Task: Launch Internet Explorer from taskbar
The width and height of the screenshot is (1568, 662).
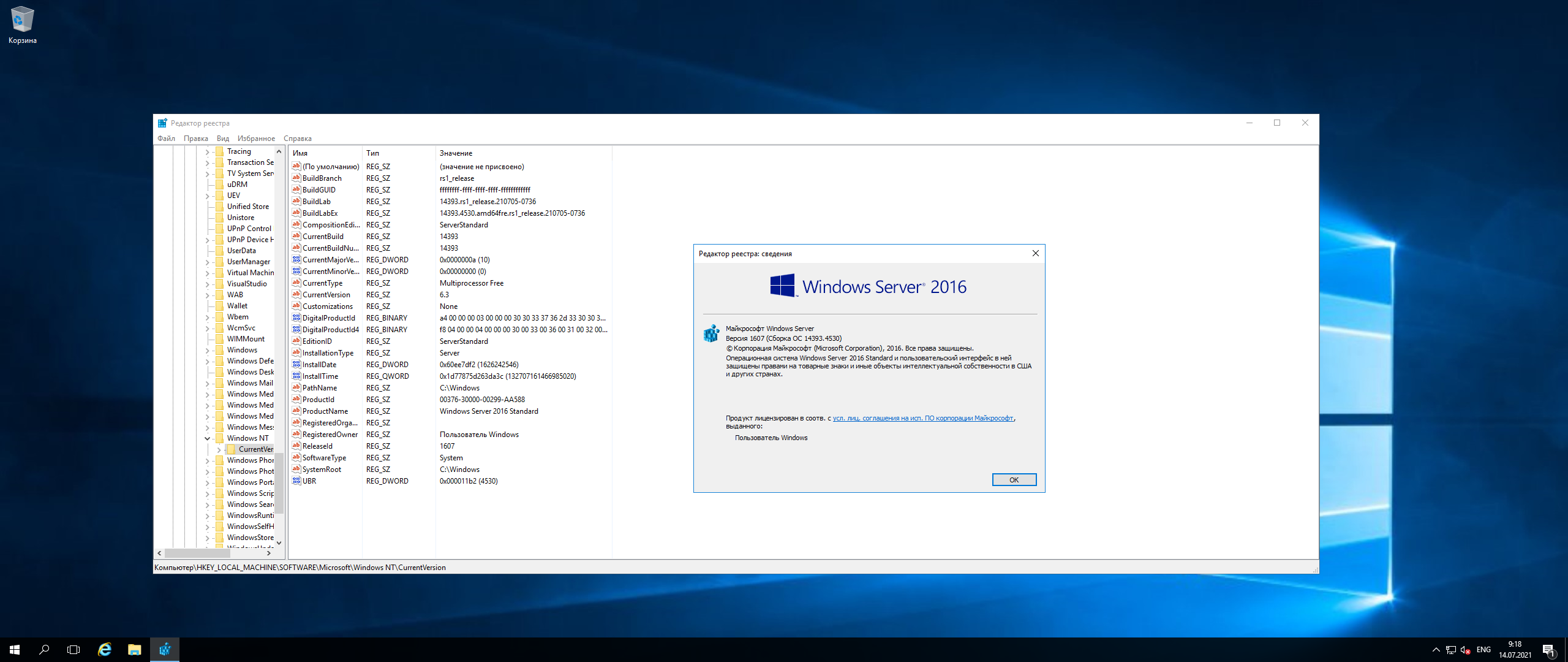Action: pyautogui.click(x=105, y=650)
